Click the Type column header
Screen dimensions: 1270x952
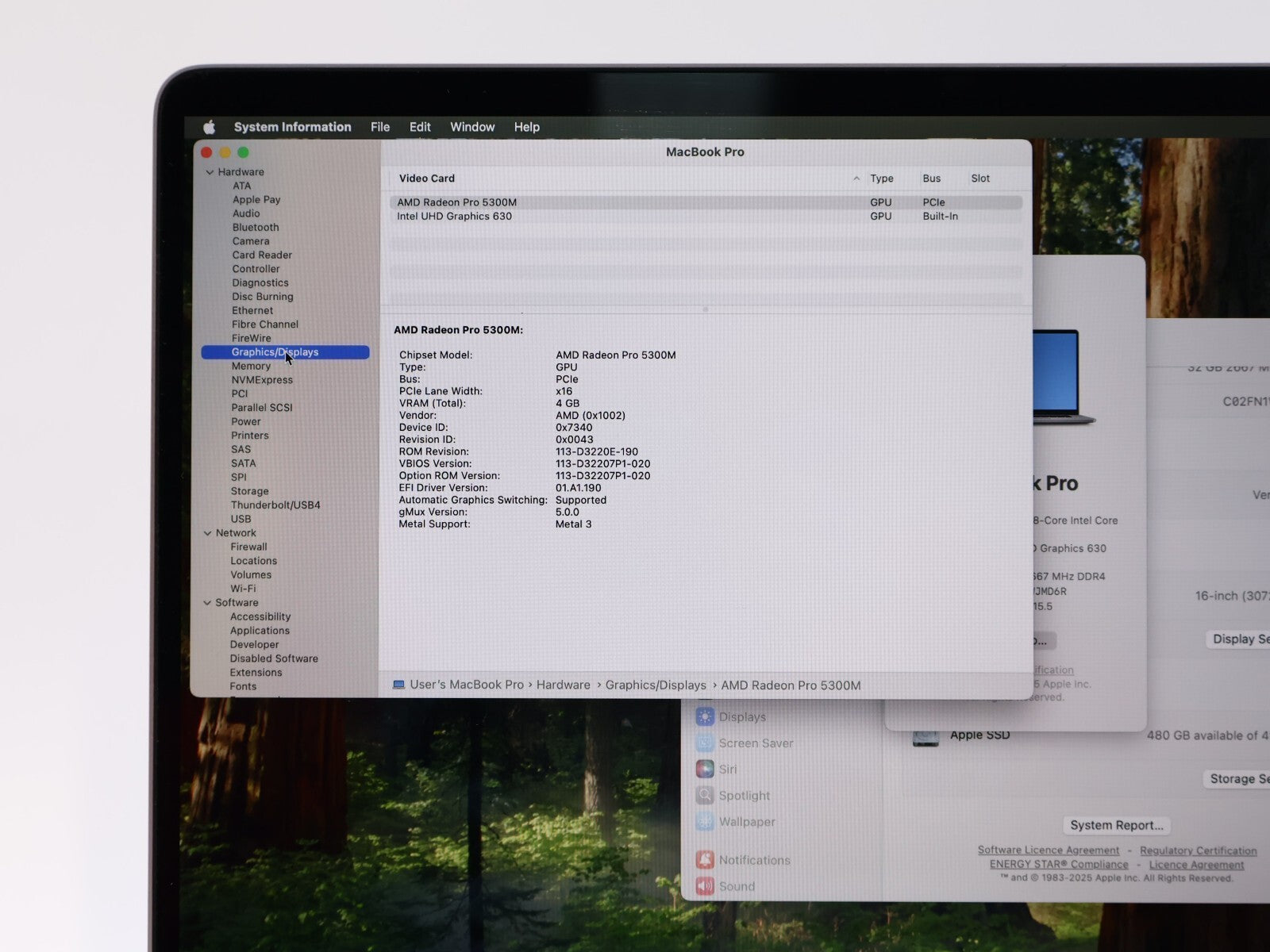click(882, 178)
